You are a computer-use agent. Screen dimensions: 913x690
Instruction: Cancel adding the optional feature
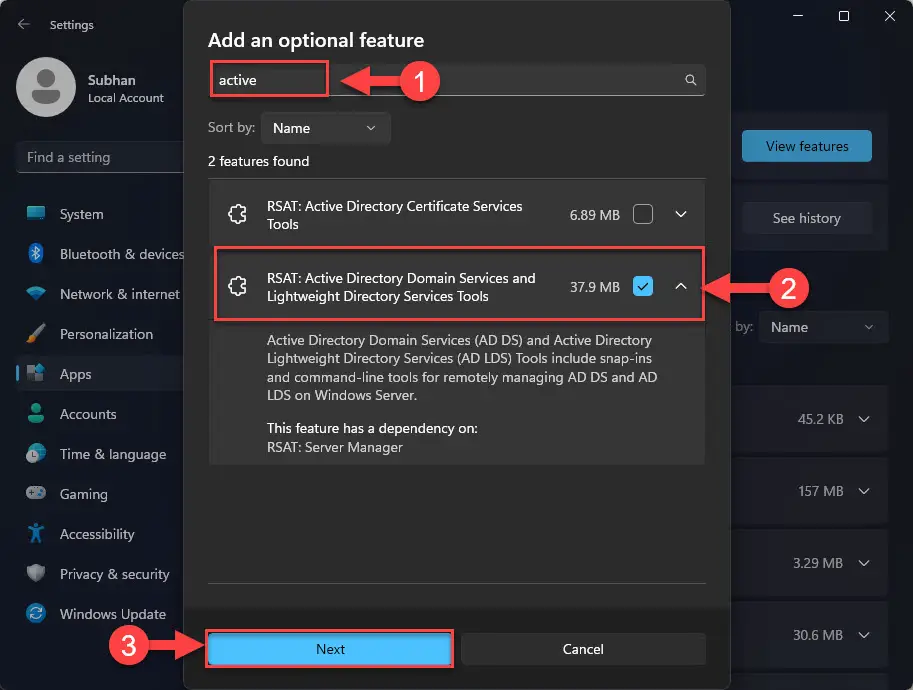pyautogui.click(x=583, y=649)
